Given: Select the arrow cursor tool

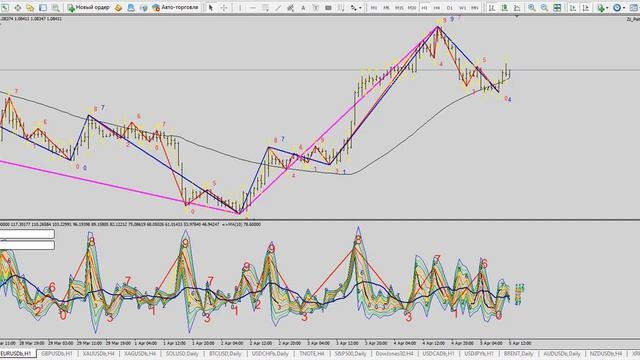Looking at the screenshot, I should coord(211,8).
